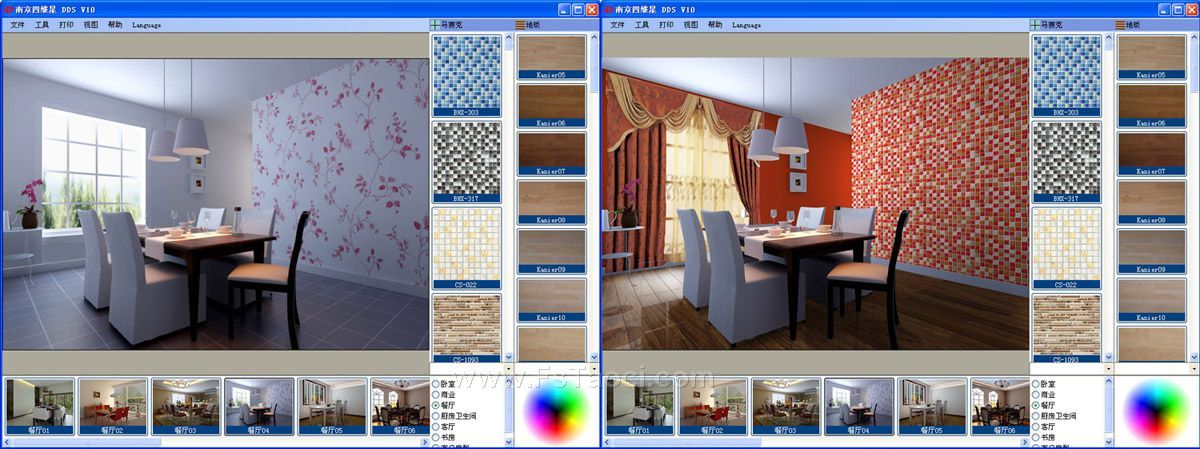Screen dimensions: 1200x449
Task: Select 卧室 radio button in right window
Action: click(x=1036, y=384)
